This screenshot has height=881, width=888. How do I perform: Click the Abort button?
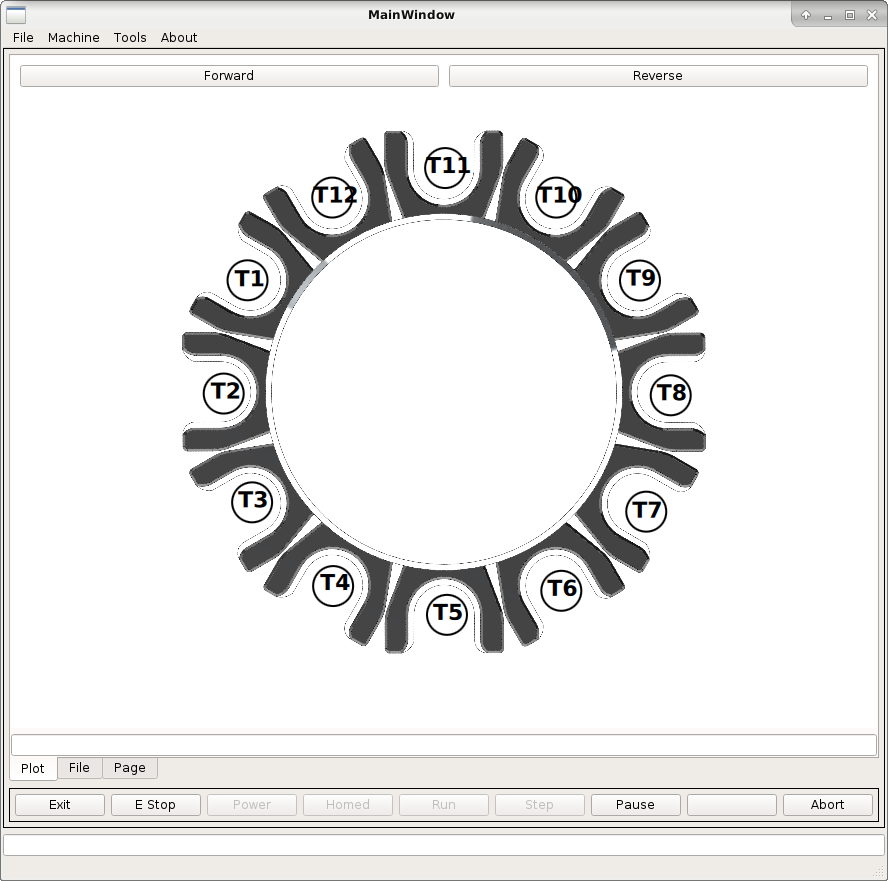coord(827,805)
